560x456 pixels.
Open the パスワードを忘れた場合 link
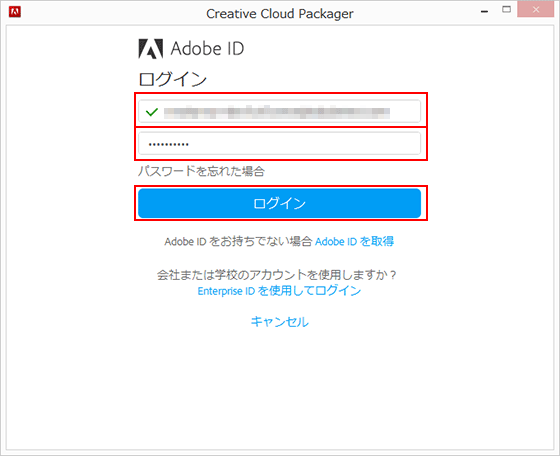(x=201, y=171)
